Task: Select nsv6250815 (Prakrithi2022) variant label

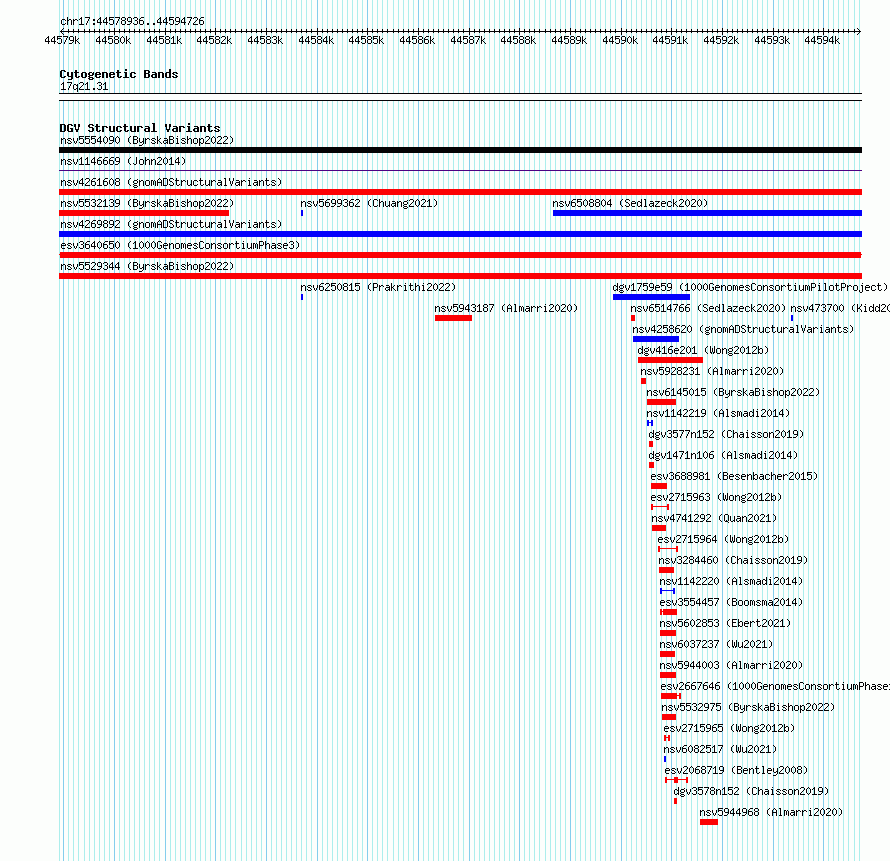Action: [378, 287]
